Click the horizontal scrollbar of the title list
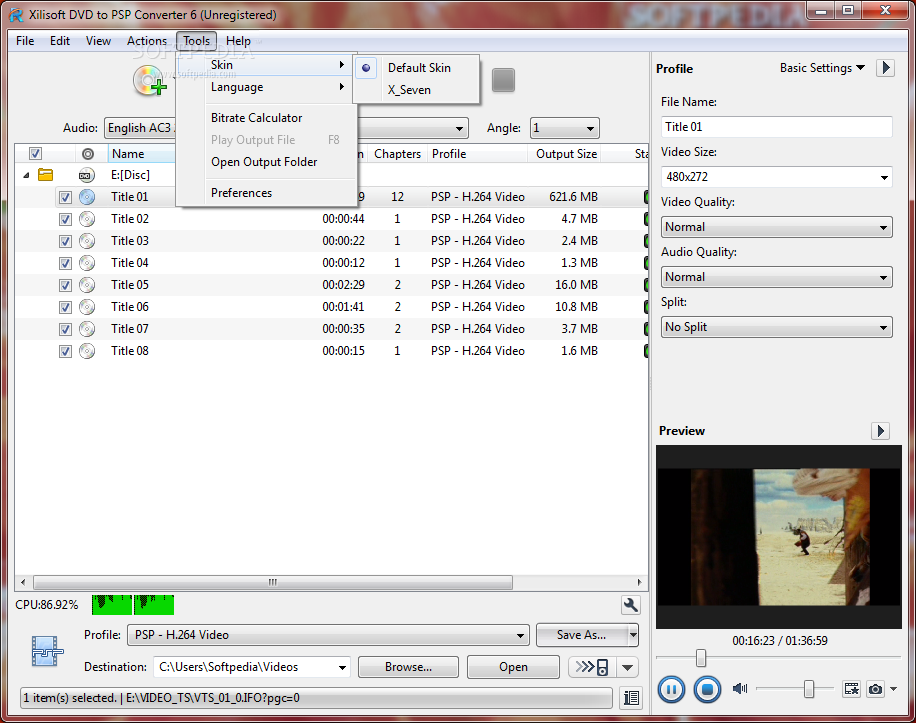Screen dimensions: 916x723 point(273,582)
